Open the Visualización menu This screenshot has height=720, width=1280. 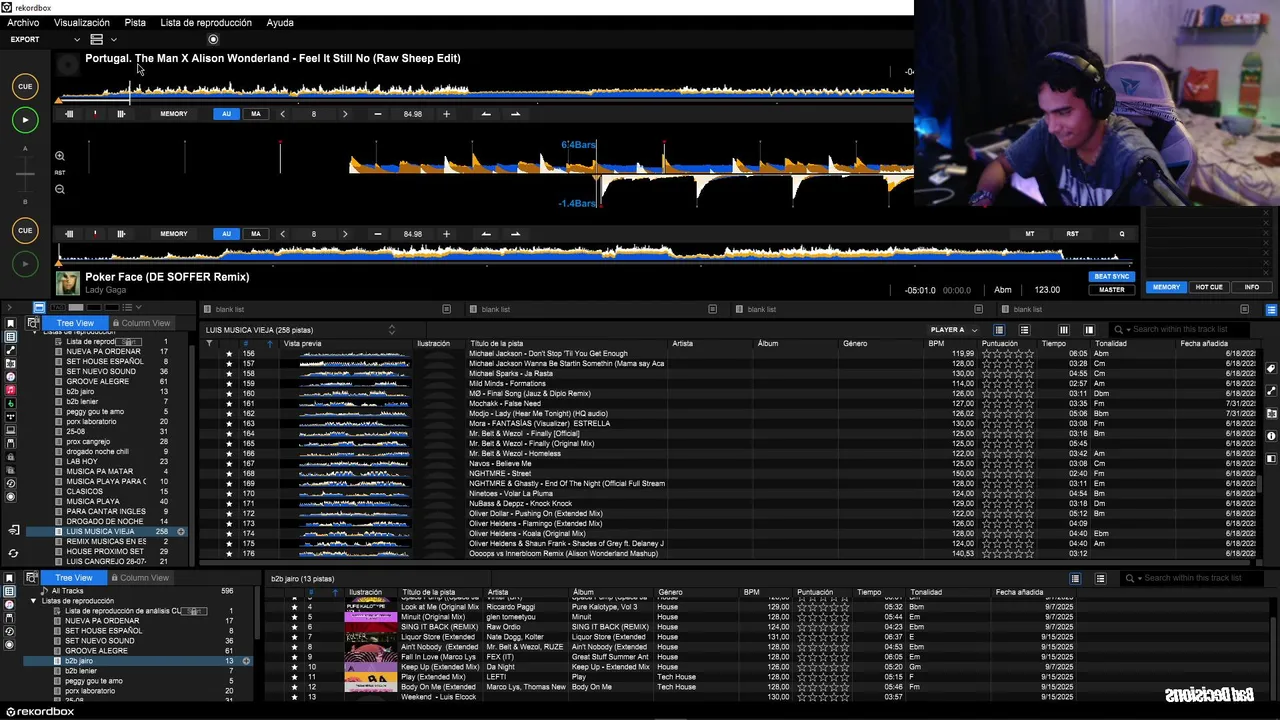click(82, 22)
